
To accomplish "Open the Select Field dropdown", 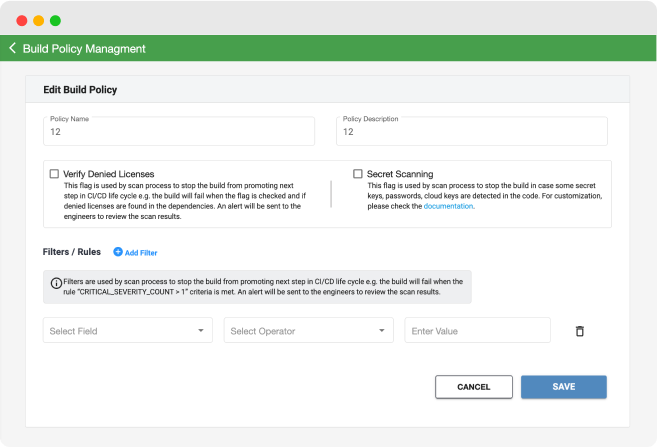I will 127,331.
